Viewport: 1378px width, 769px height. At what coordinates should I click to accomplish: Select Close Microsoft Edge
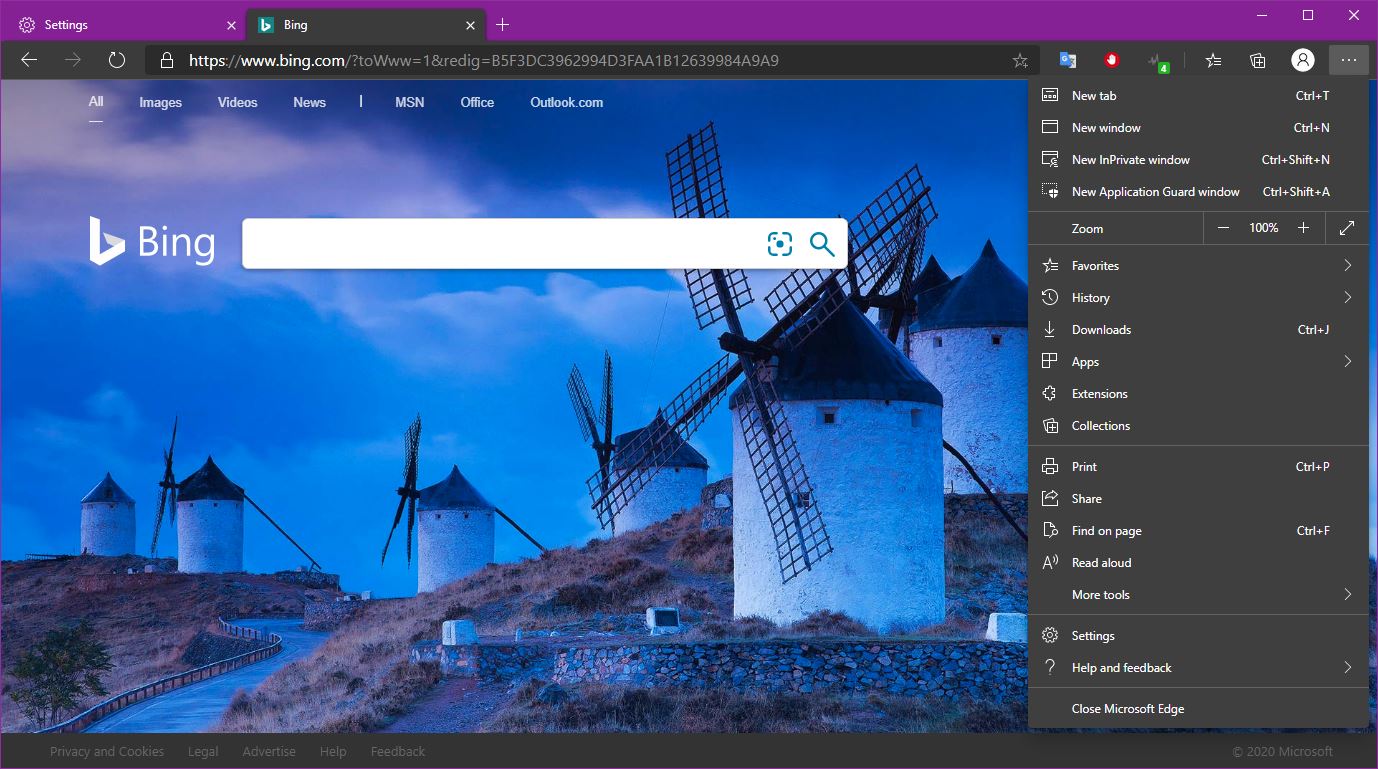[1198, 709]
